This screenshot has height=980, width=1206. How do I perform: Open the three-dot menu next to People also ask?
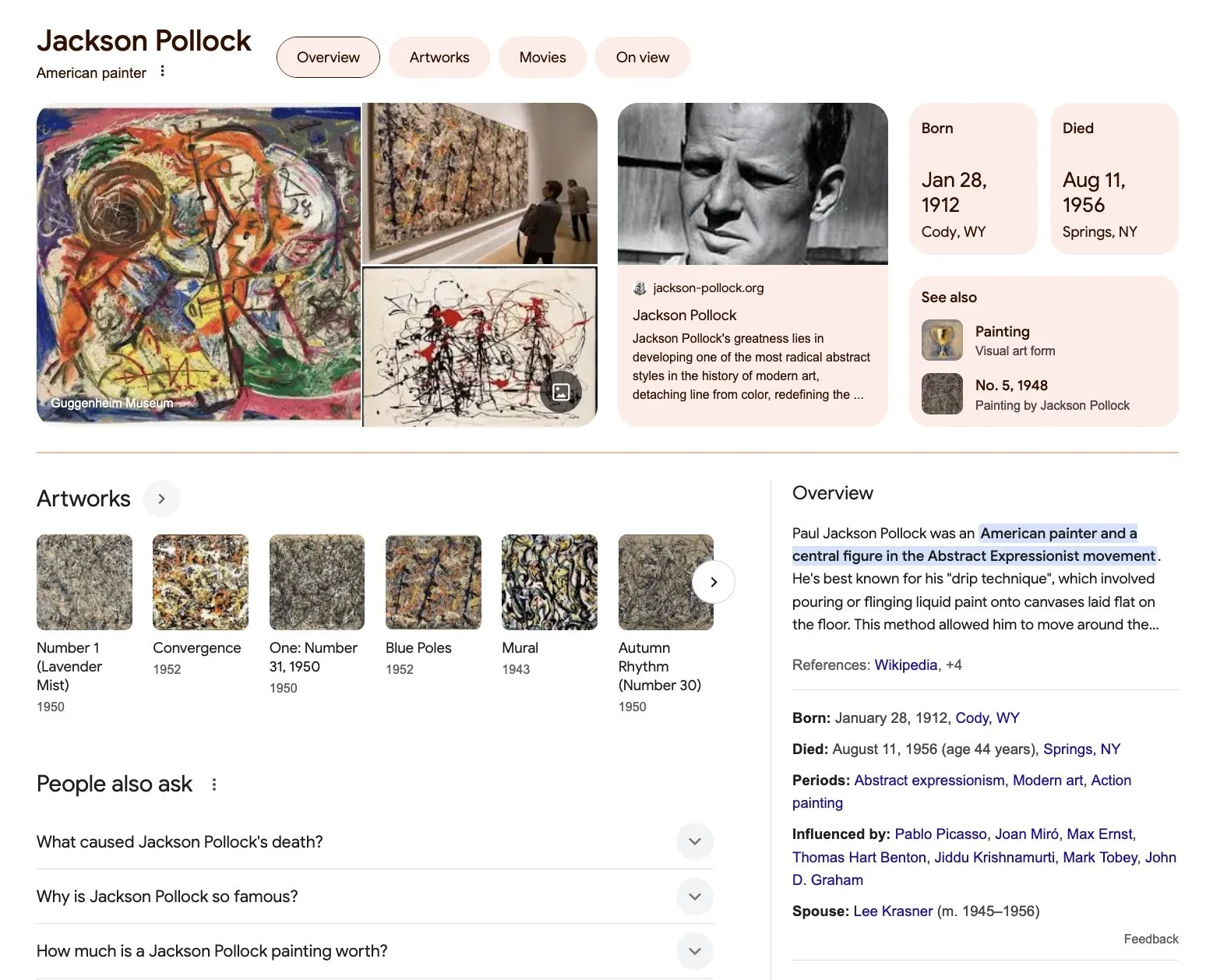click(x=214, y=784)
